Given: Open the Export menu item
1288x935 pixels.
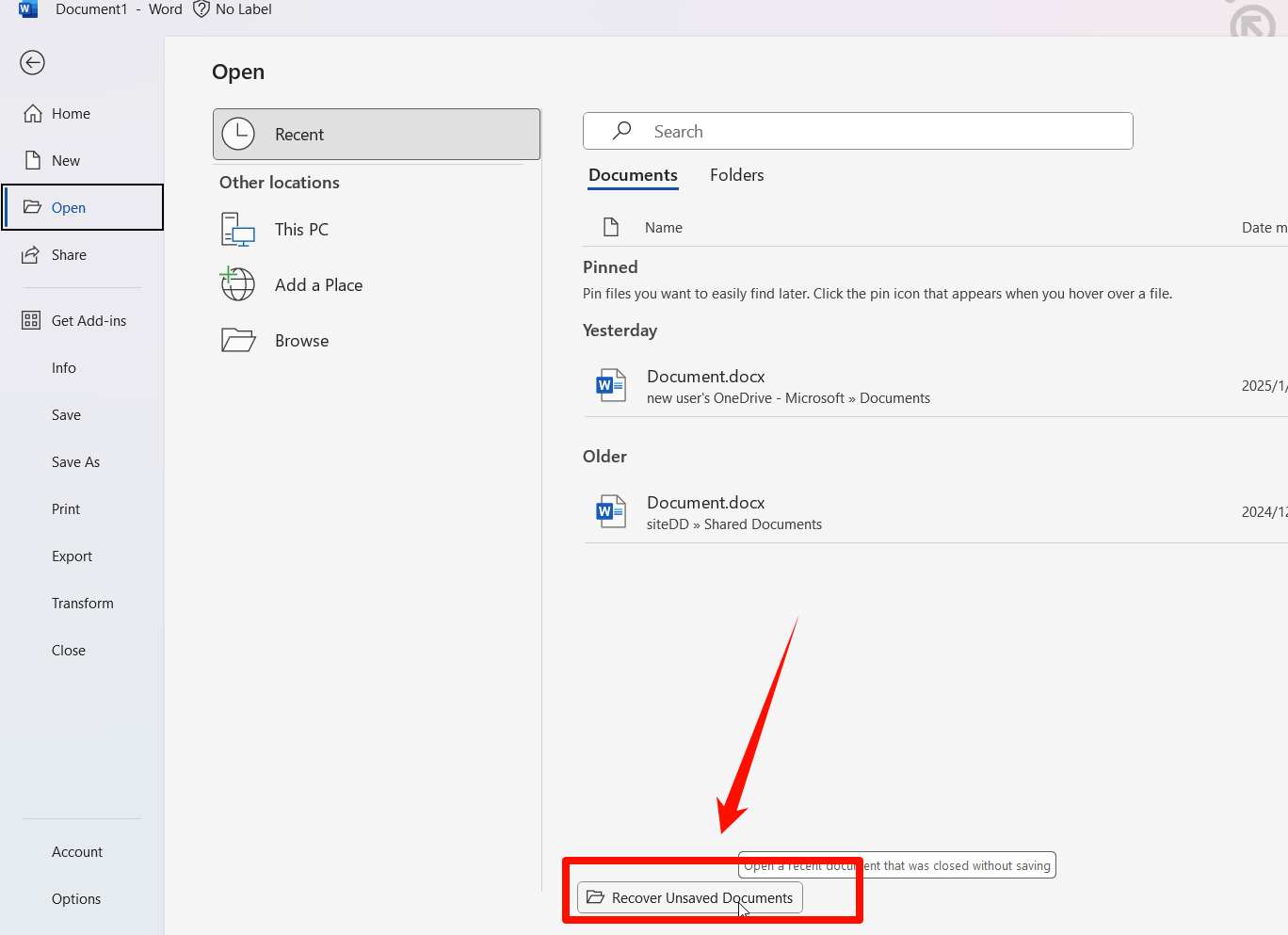Looking at the screenshot, I should tap(72, 556).
